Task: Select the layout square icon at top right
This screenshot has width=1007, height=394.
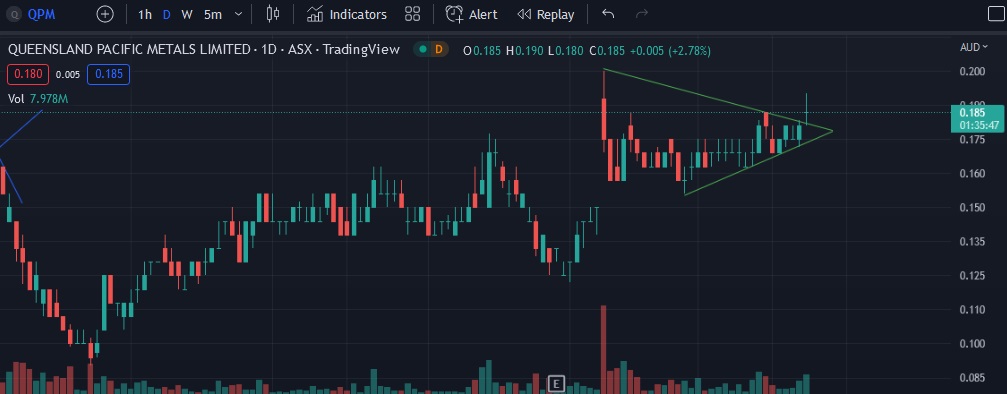Action: pos(995,14)
